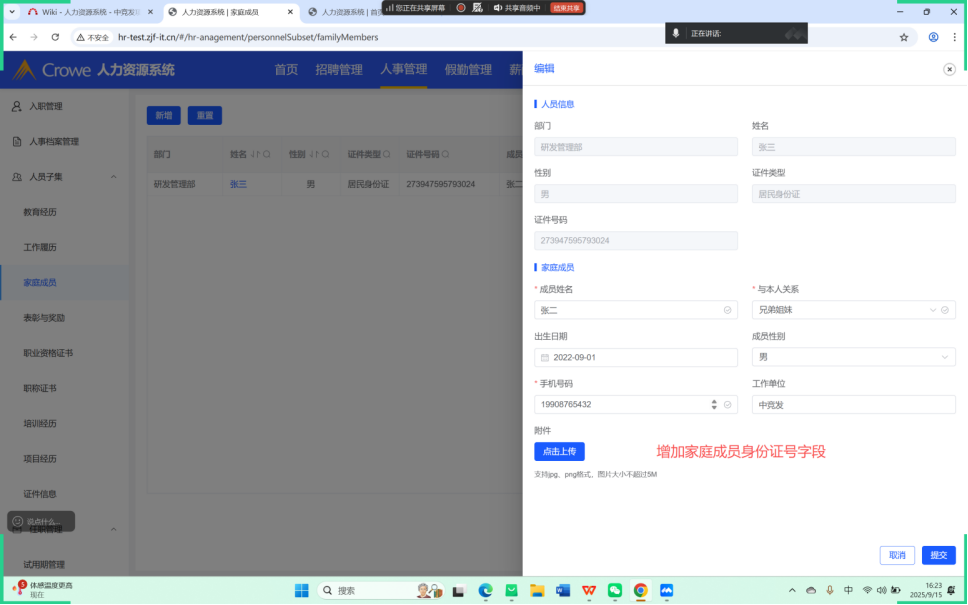Click the 点击上传 upload button
The image size is (968, 605).
[559, 451]
